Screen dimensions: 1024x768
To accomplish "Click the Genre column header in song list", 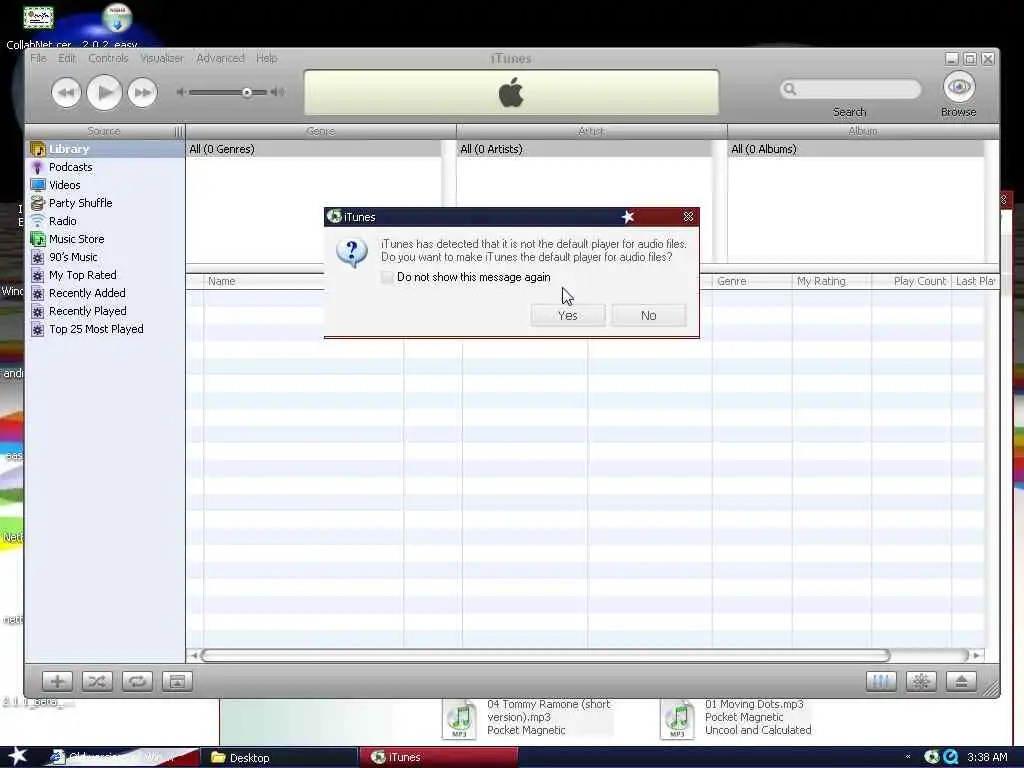I will point(752,281).
